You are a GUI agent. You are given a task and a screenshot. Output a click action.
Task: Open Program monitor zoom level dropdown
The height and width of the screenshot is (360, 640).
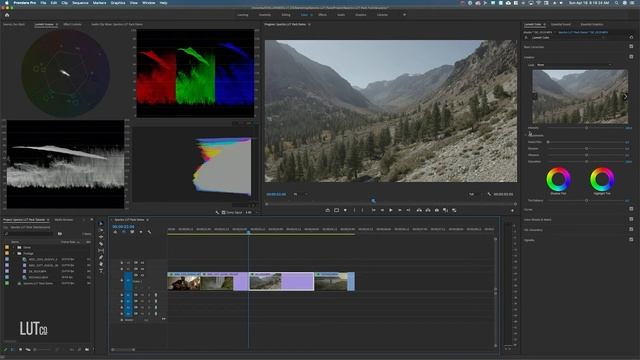pyautogui.click(x=300, y=194)
